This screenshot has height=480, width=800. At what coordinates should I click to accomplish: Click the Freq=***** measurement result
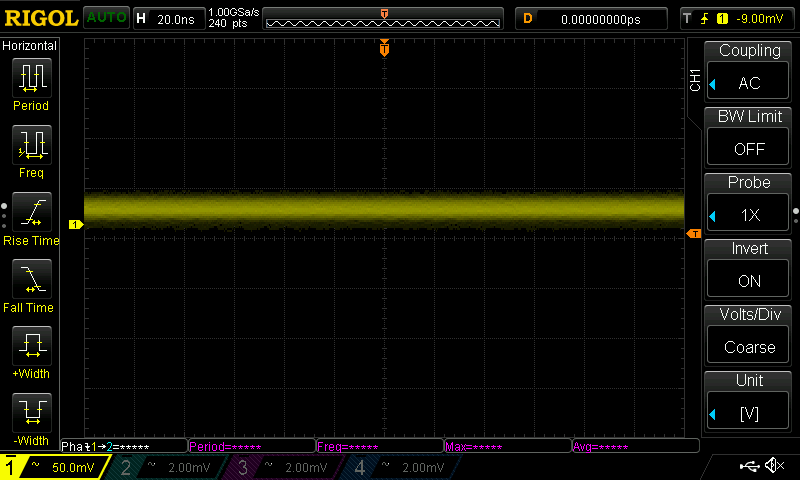(x=380, y=446)
